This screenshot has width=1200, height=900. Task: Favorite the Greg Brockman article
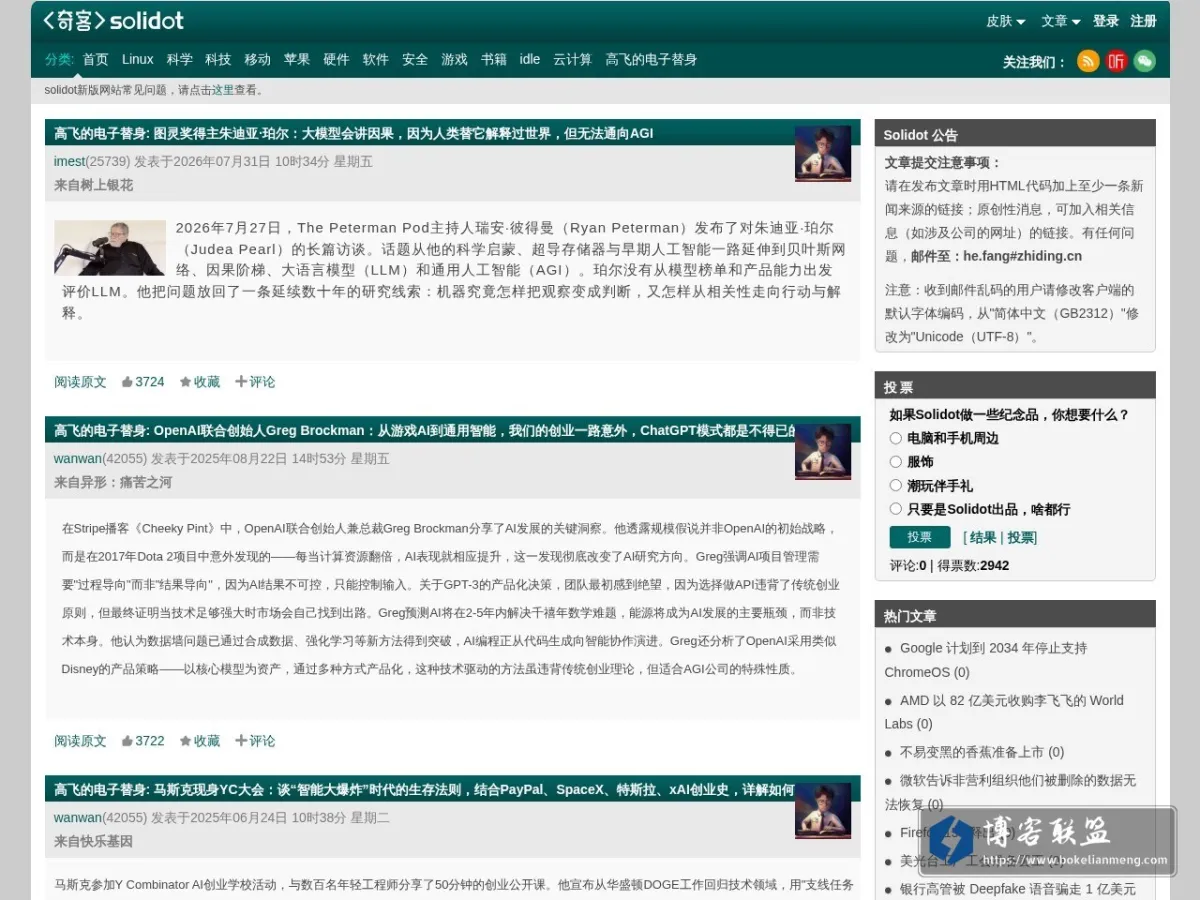pyautogui.click(x=200, y=740)
